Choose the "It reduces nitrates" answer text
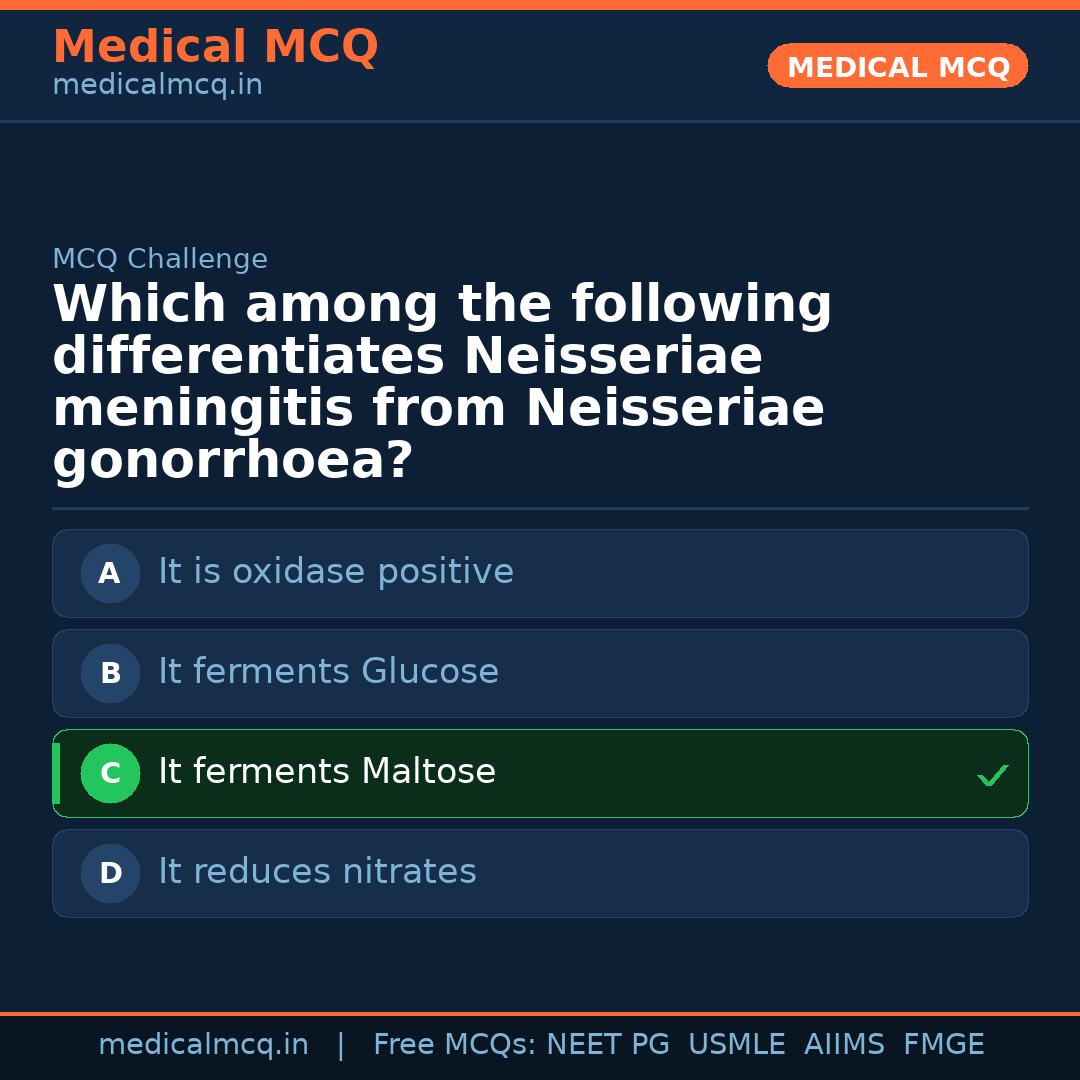1080x1080 pixels. 317,872
